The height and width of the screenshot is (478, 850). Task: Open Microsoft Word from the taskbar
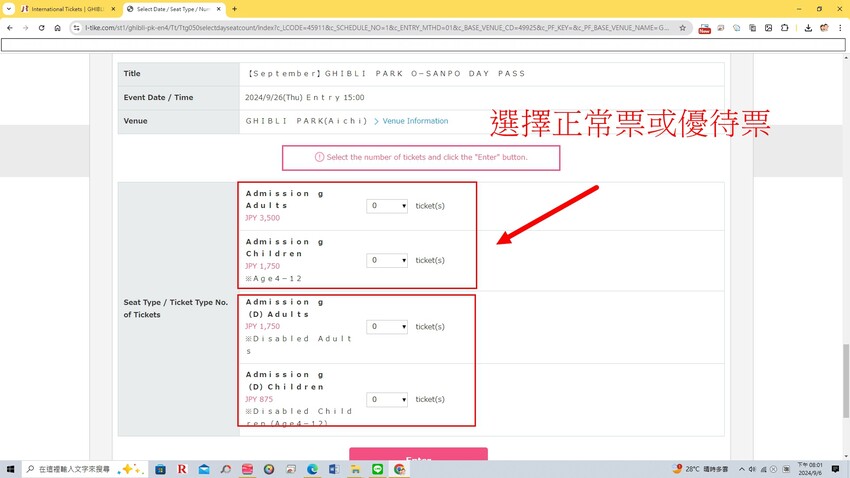[334, 469]
